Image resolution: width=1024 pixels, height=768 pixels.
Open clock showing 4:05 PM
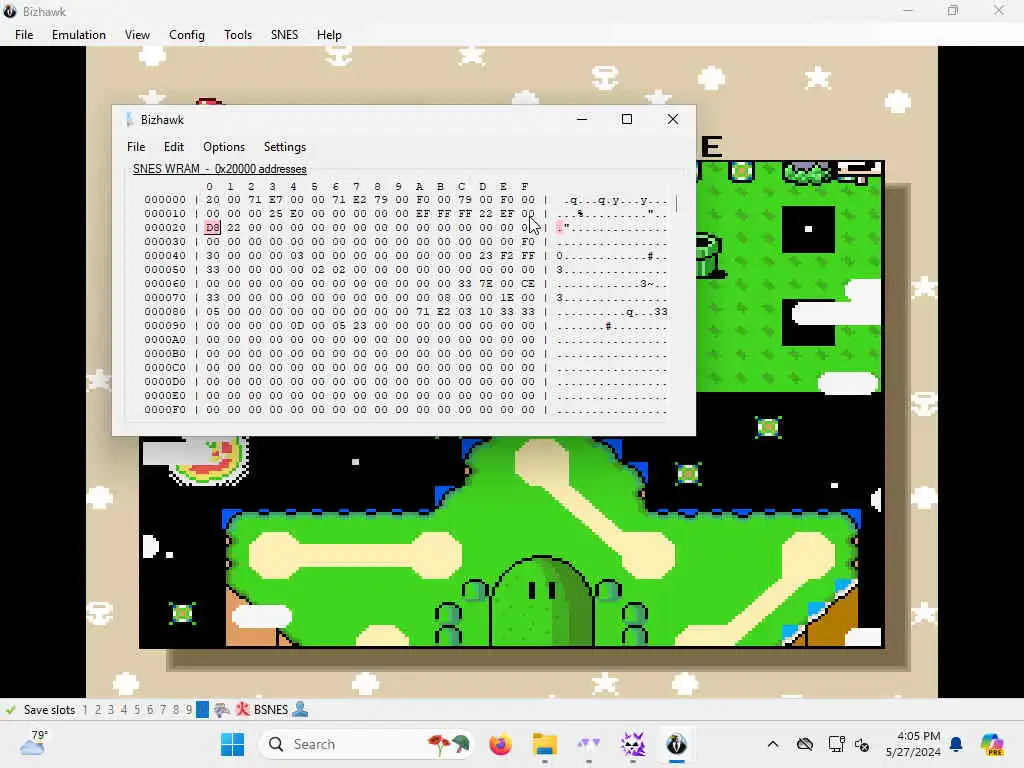point(913,744)
